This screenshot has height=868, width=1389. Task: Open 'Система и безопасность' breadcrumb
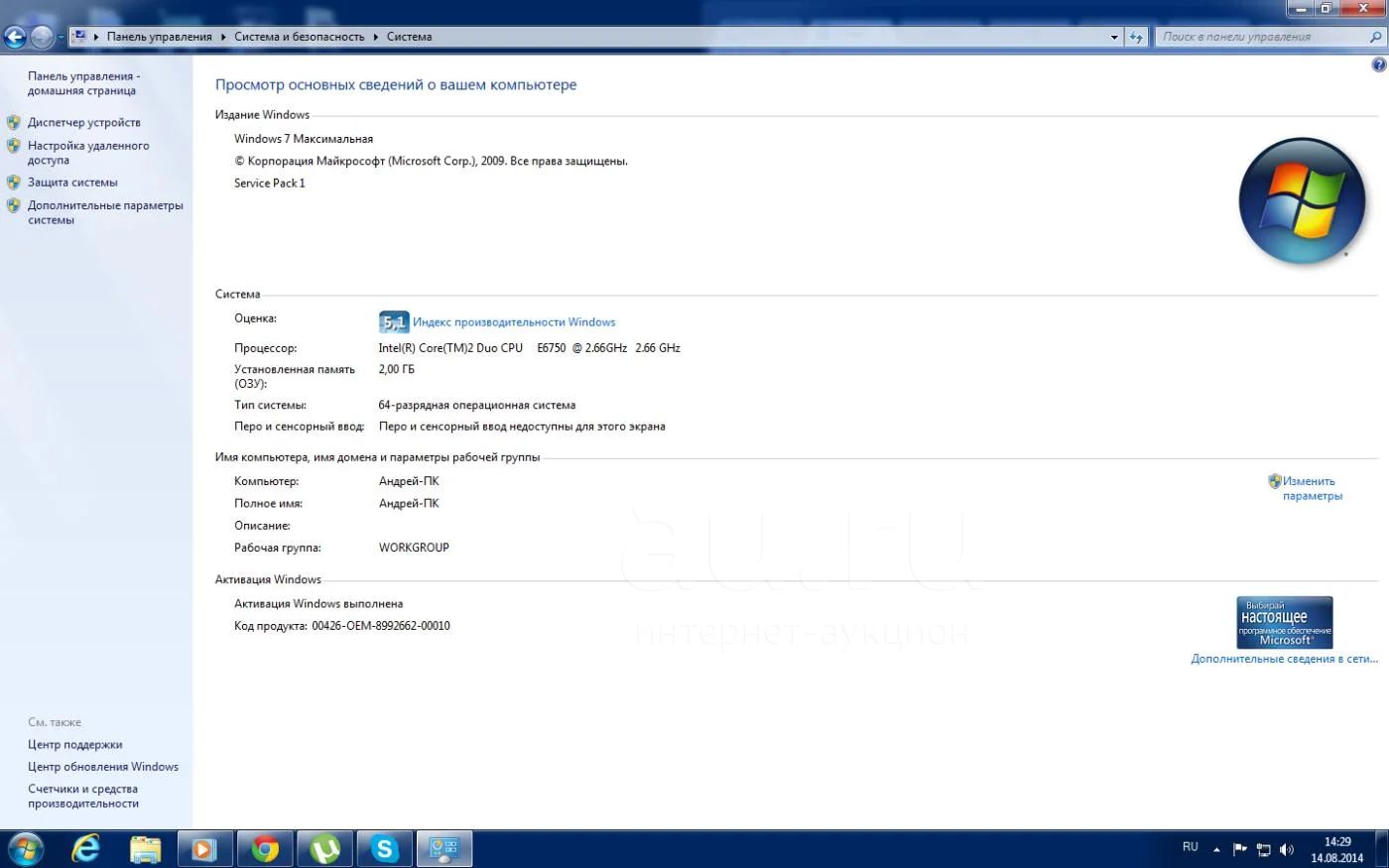click(300, 37)
